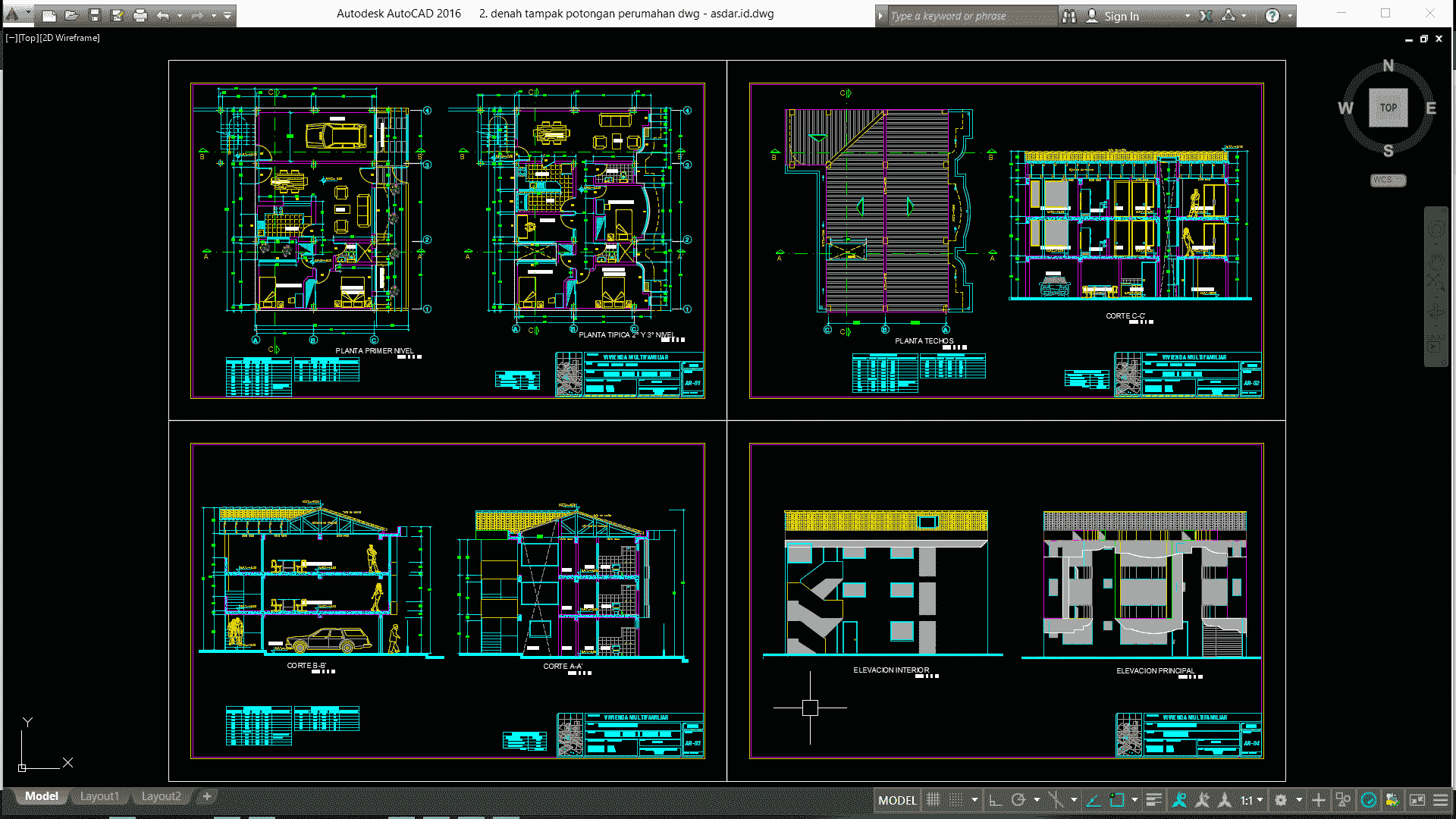Screen dimensions: 1456x819
Task: Expand the Object Snap settings dropdown
Action: click(1134, 800)
